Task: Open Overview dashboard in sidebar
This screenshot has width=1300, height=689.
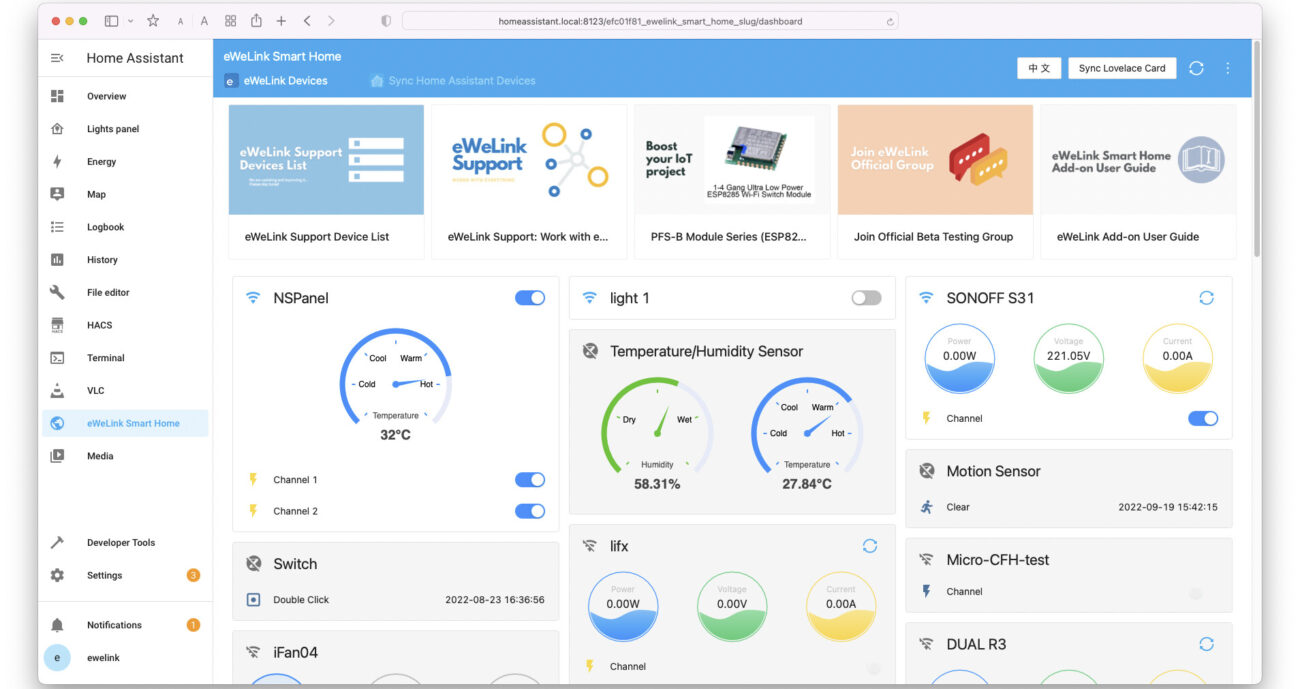Action: (125, 96)
